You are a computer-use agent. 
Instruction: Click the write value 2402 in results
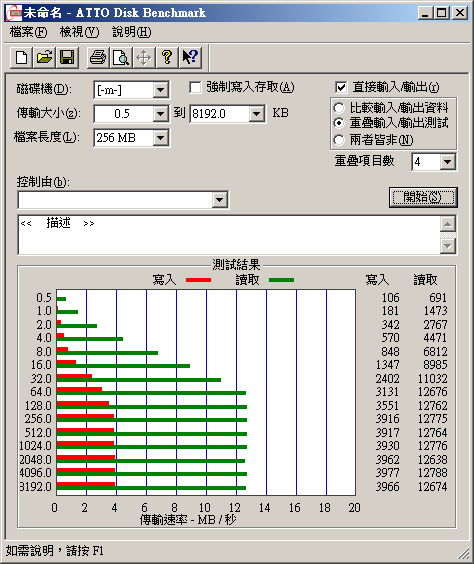[x=388, y=379]
